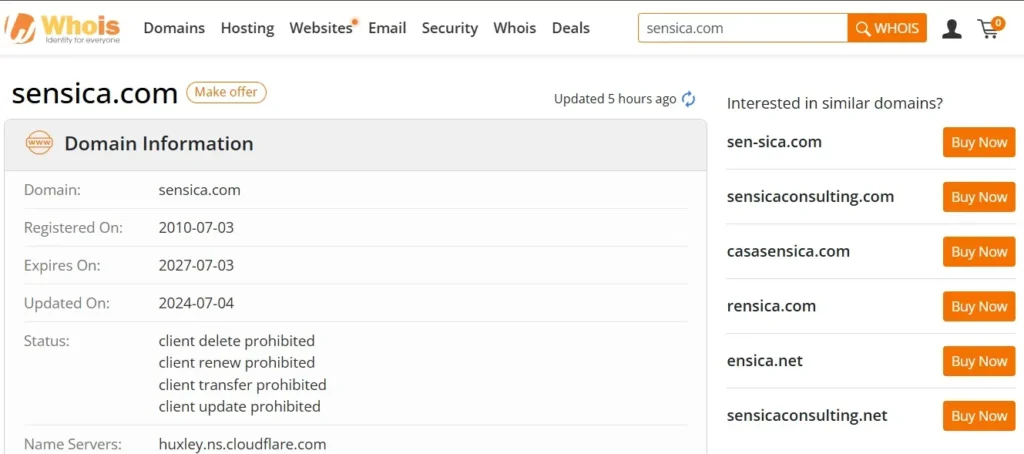This screenshot has width=1024, height=454.
Task: Select the sensicaconsulting.net domain name
Action: (807, 415)
